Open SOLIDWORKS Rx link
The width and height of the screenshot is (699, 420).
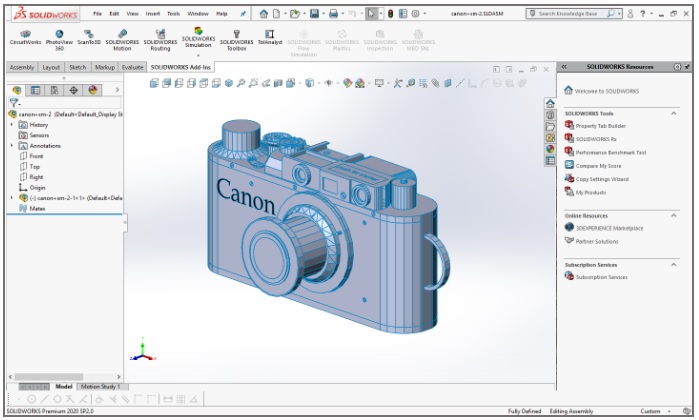[x=590, y=139]
